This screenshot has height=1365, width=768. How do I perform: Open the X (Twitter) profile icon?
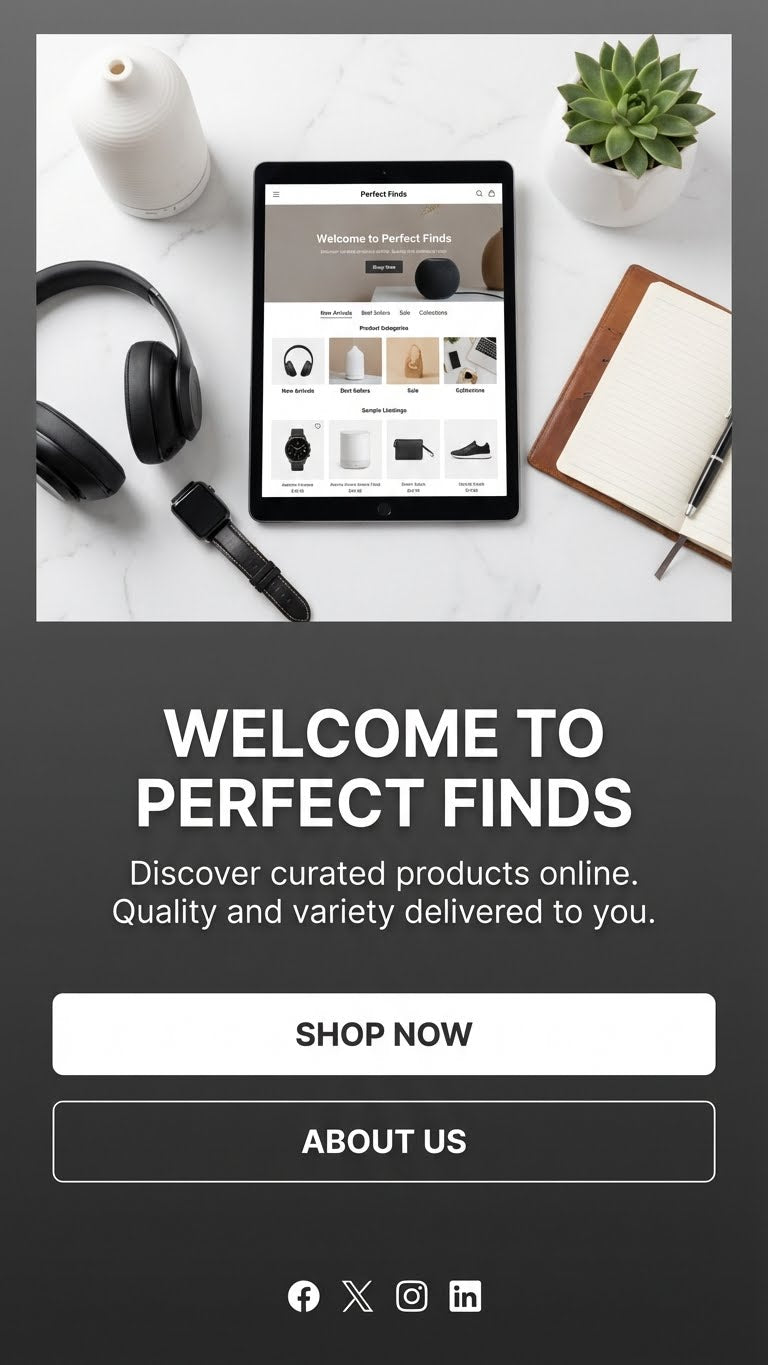coord(357,1296)
